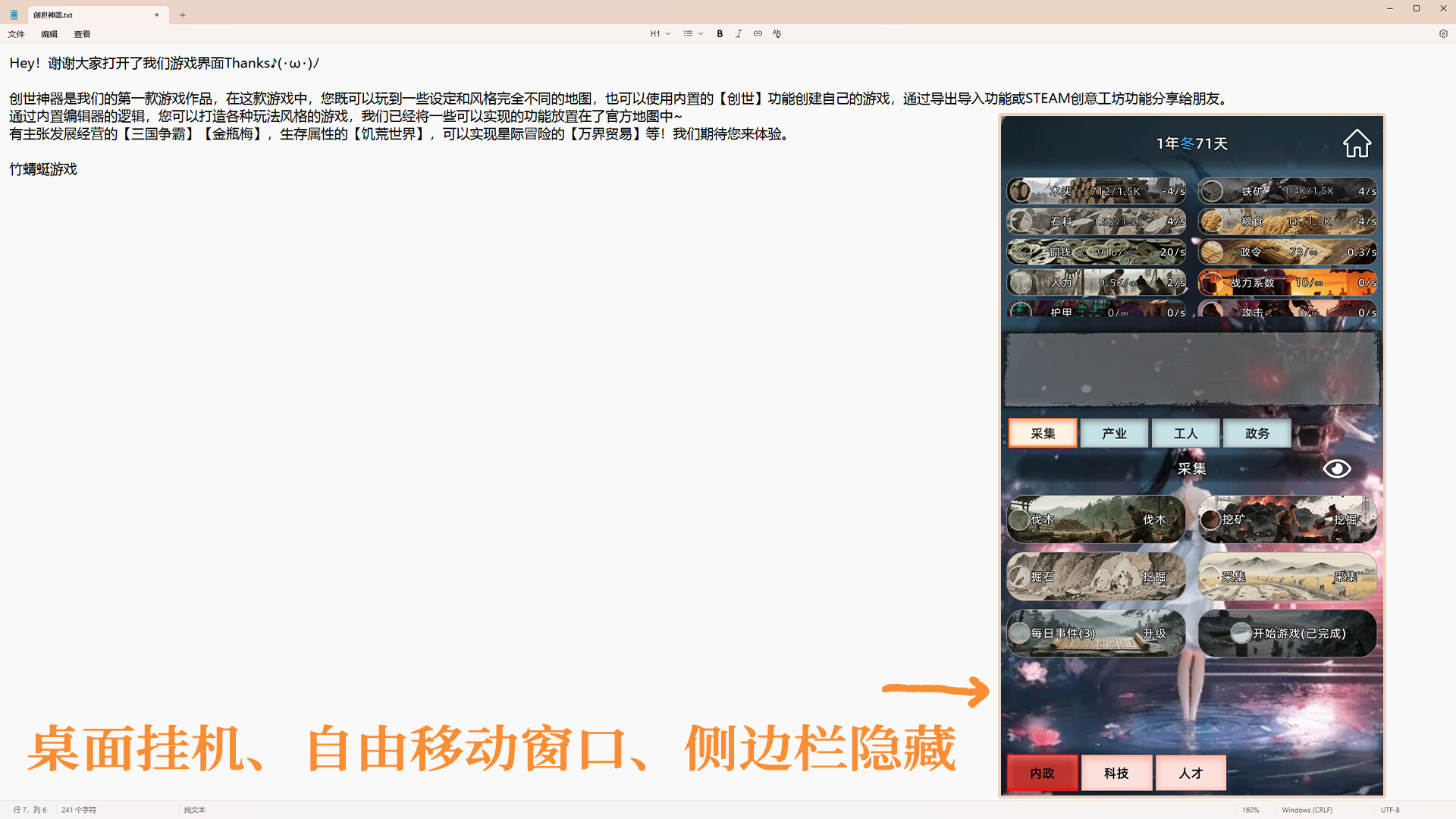1456x819 pixels.
Task: Click the 每日事件(3) upgrade button
Action: pyautogui.click(x=1095, y=633)
